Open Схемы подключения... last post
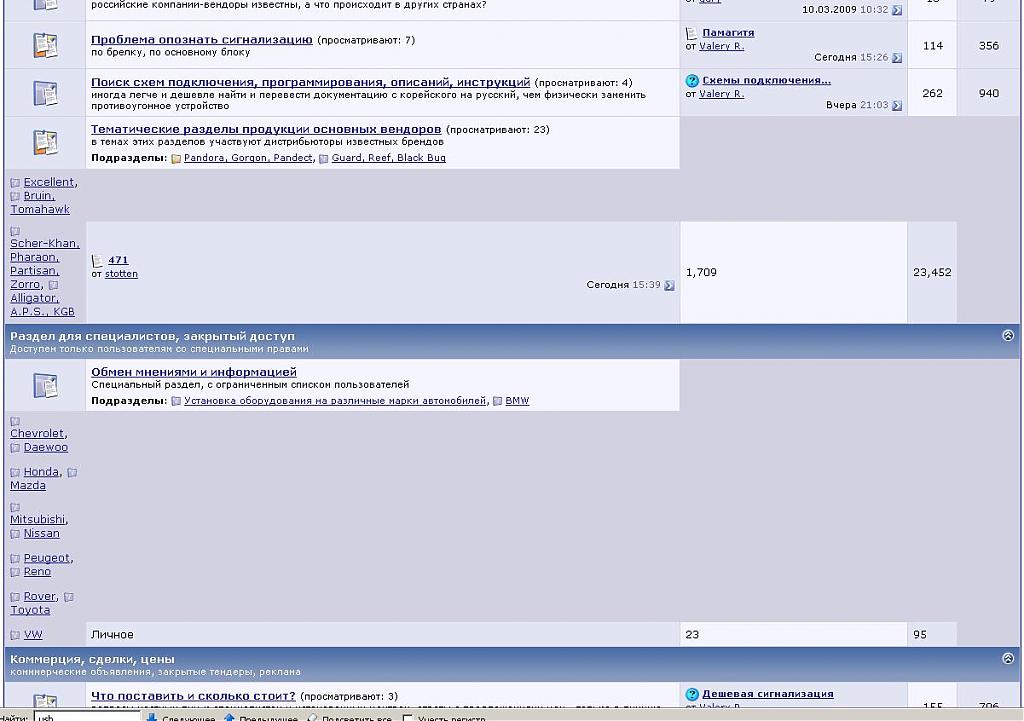The width and height of the screenshot is (1024, 721). (767, 80)
